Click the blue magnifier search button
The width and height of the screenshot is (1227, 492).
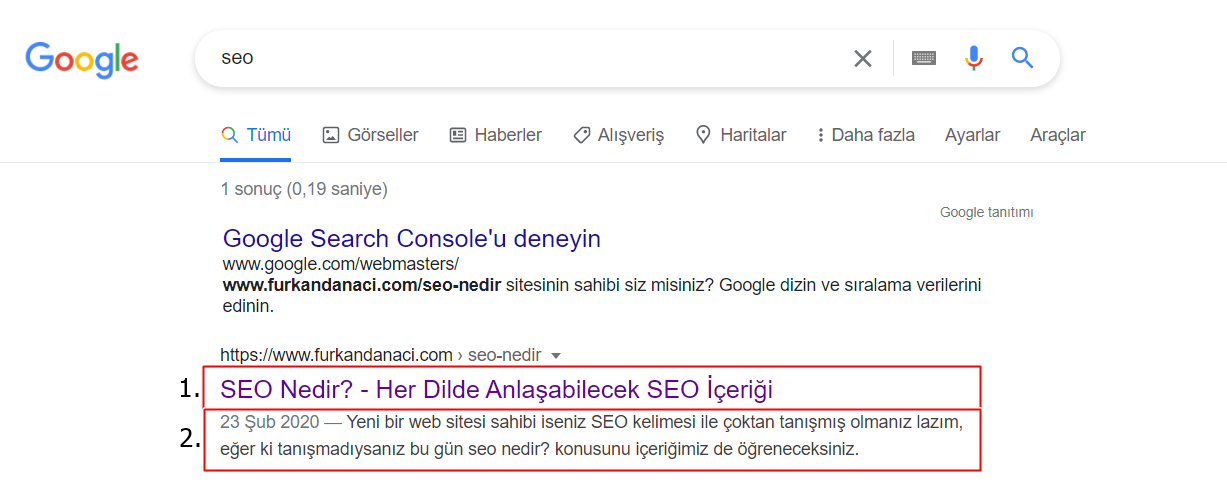[x=1022, y=58]
